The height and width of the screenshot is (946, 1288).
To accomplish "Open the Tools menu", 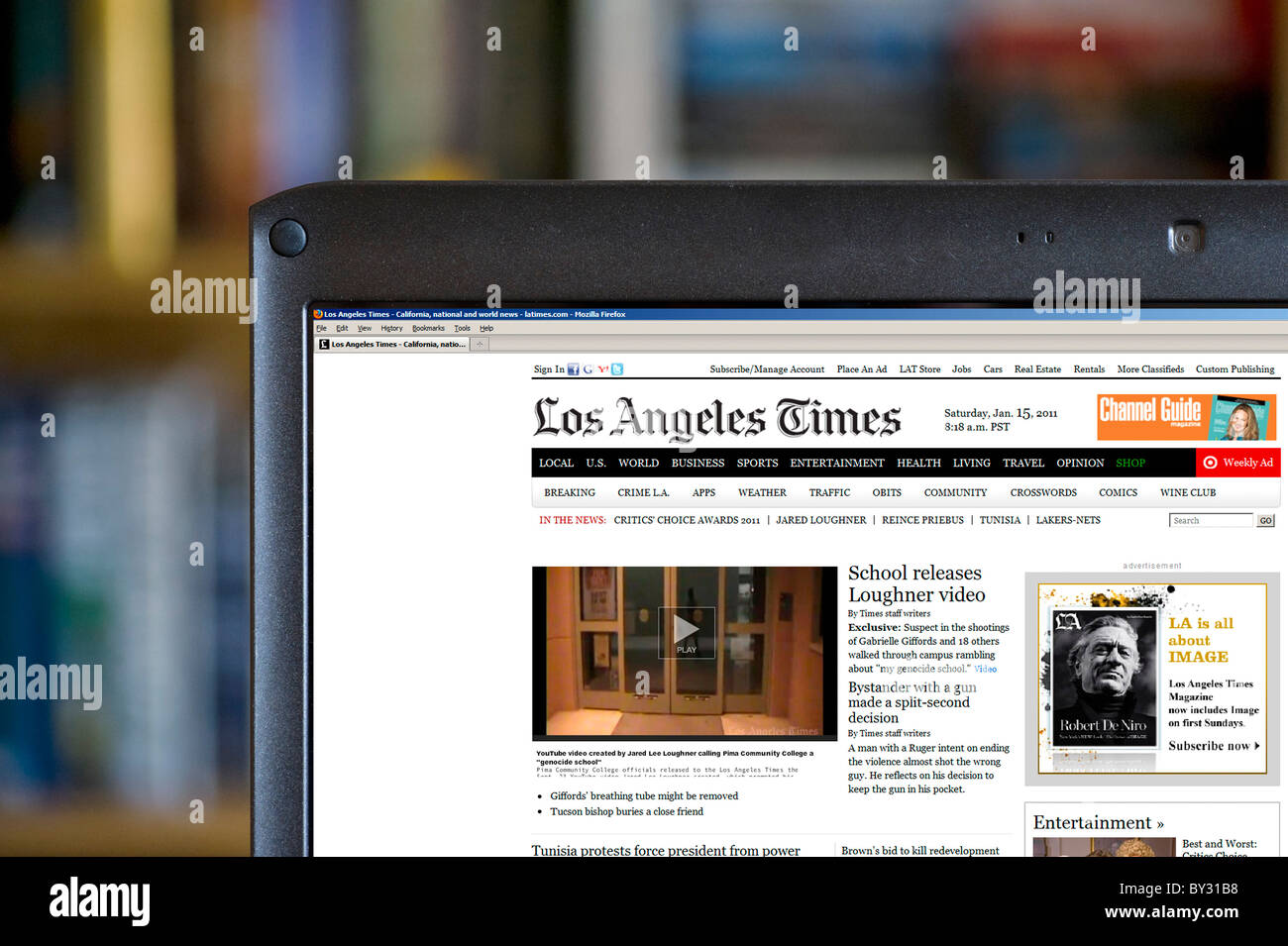I will tap(462, 328).
